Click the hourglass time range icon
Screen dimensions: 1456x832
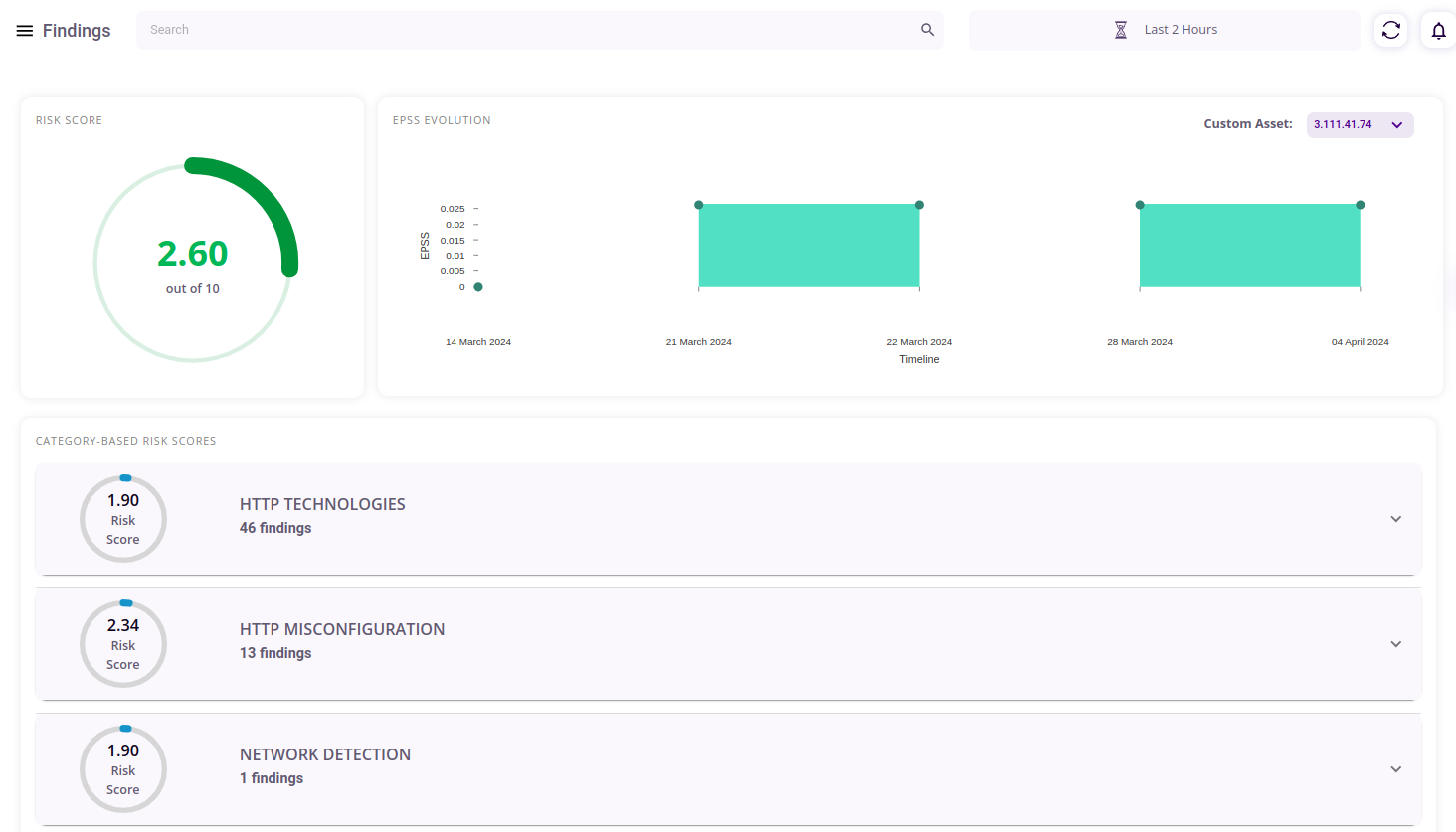[1121, 30]
